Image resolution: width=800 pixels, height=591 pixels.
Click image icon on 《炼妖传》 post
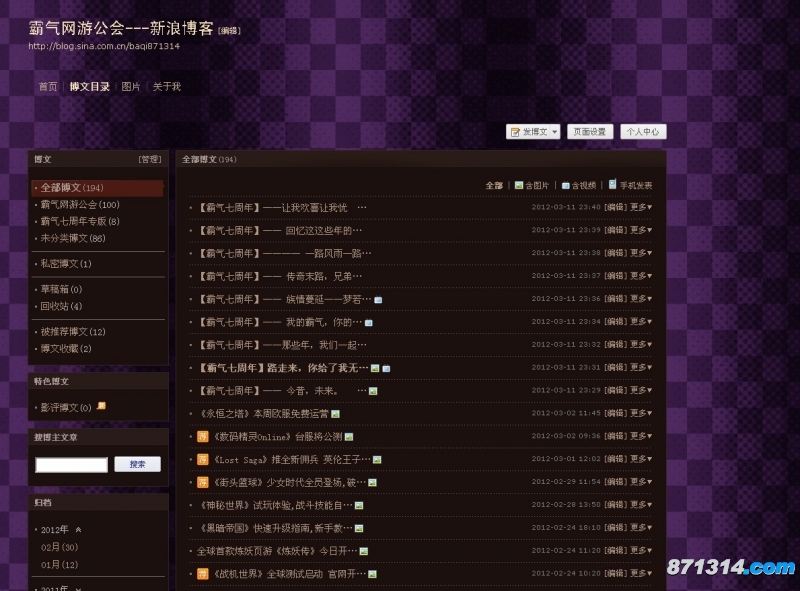coord(364,552)
